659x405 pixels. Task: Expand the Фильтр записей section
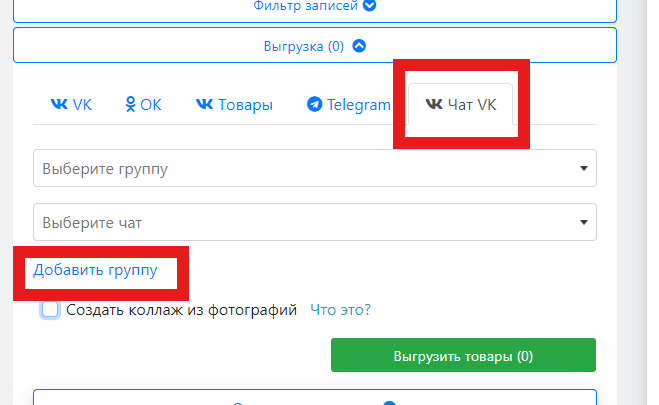pos(314,6)
